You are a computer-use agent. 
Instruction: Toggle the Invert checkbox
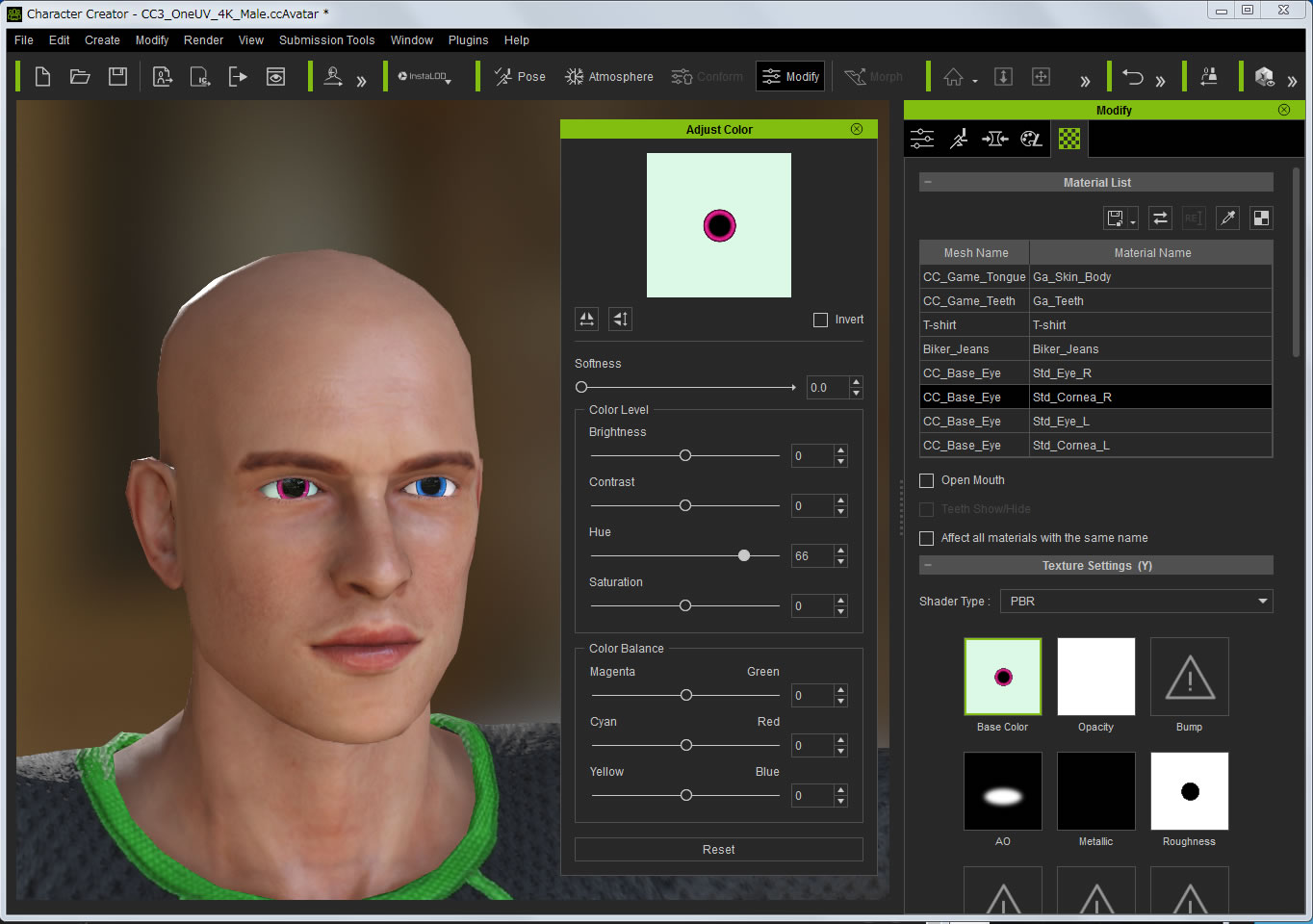(x=820, y=320)
